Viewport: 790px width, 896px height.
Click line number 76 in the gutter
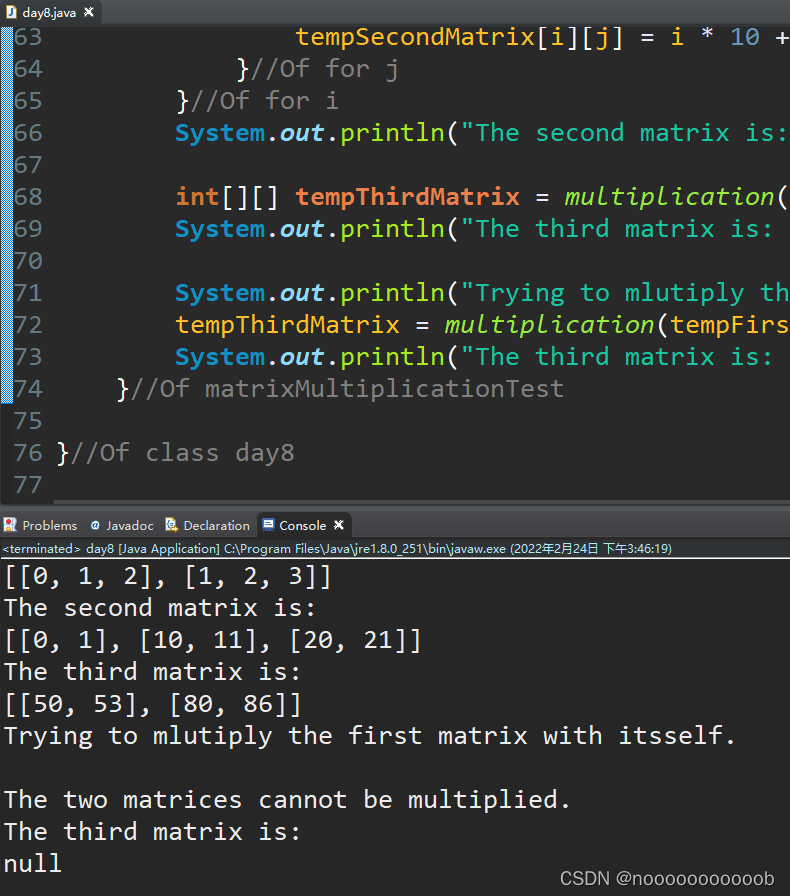point(28,454)
